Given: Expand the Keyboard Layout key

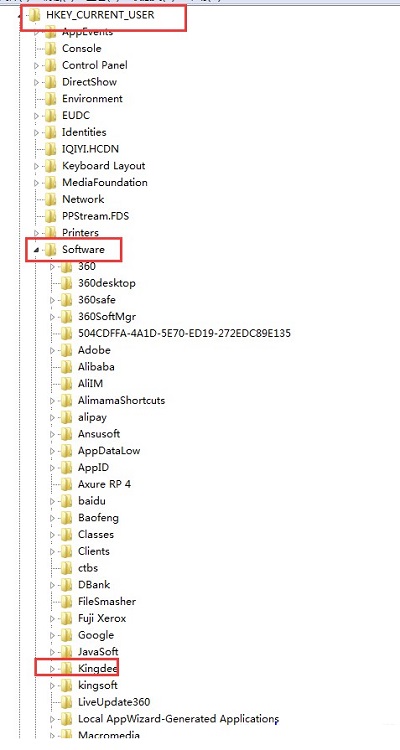Looking at the screenshot, I should click(x=37, y=166).
